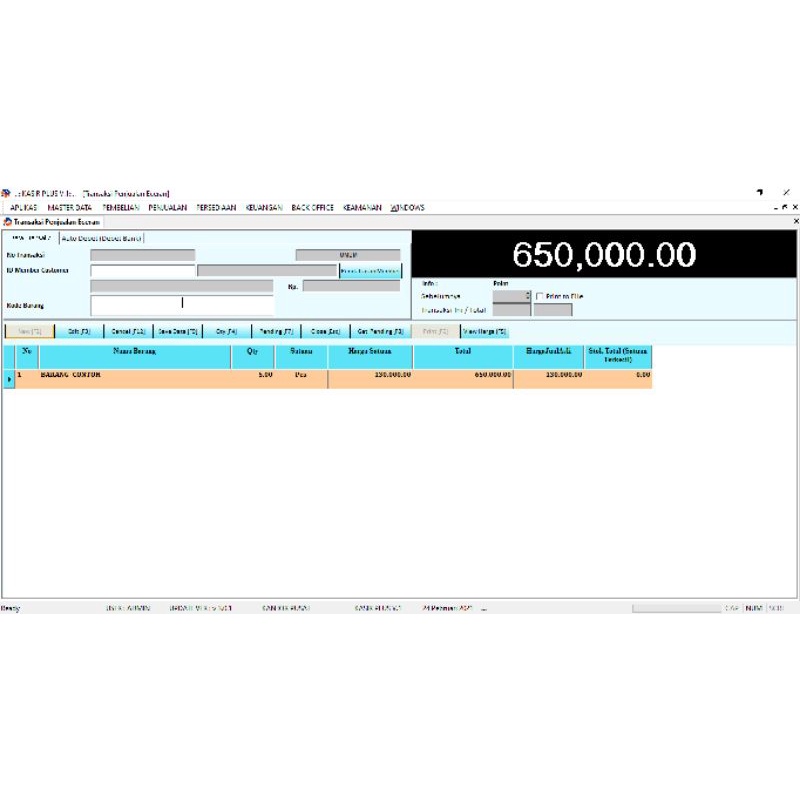This screenshot has width=800, height=800.
Task: Click the Kasir Plus app icon in title bar
Action: click(x=5, y=193)
